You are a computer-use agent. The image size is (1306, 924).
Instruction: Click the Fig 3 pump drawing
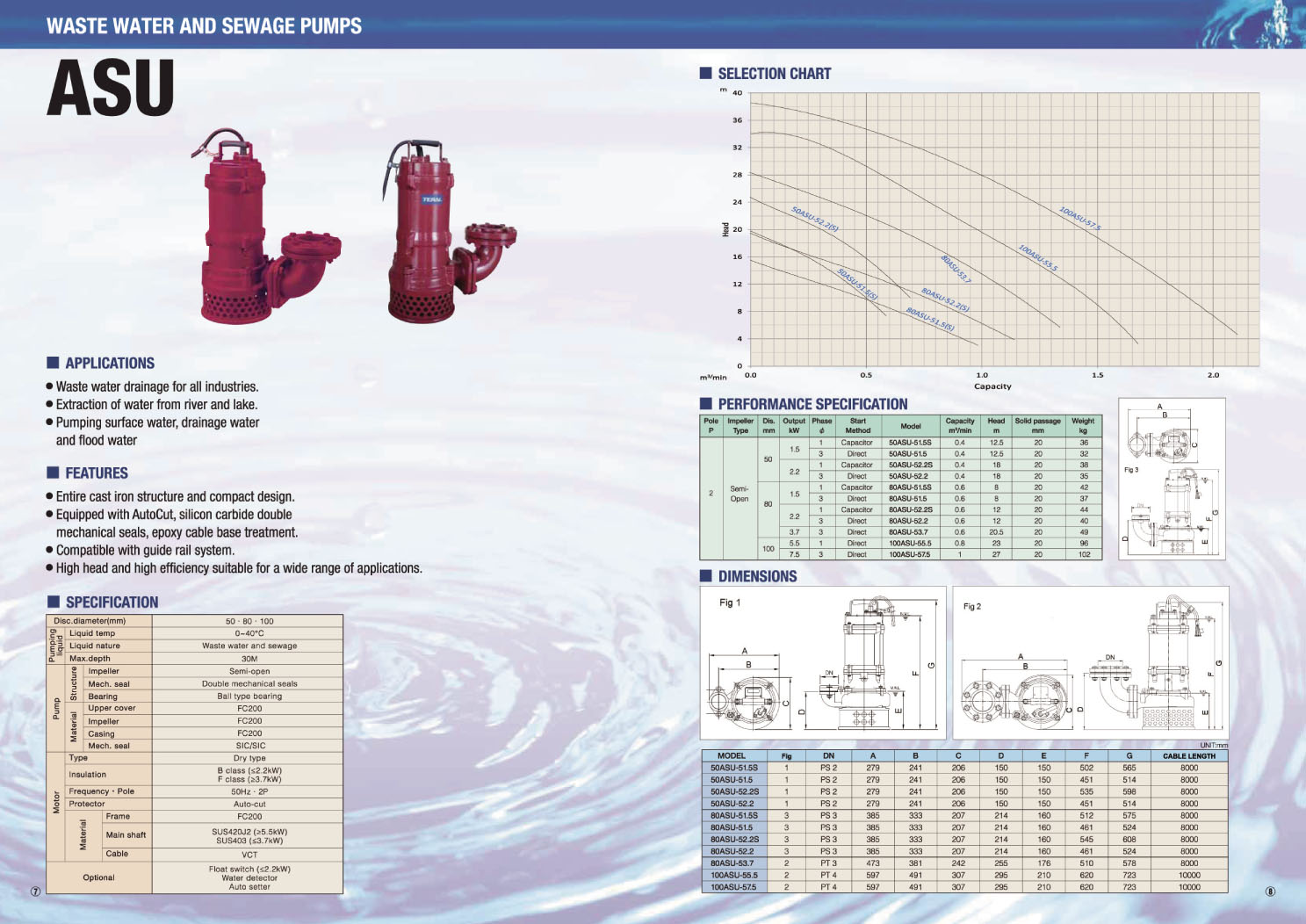tap(1172, 479)
